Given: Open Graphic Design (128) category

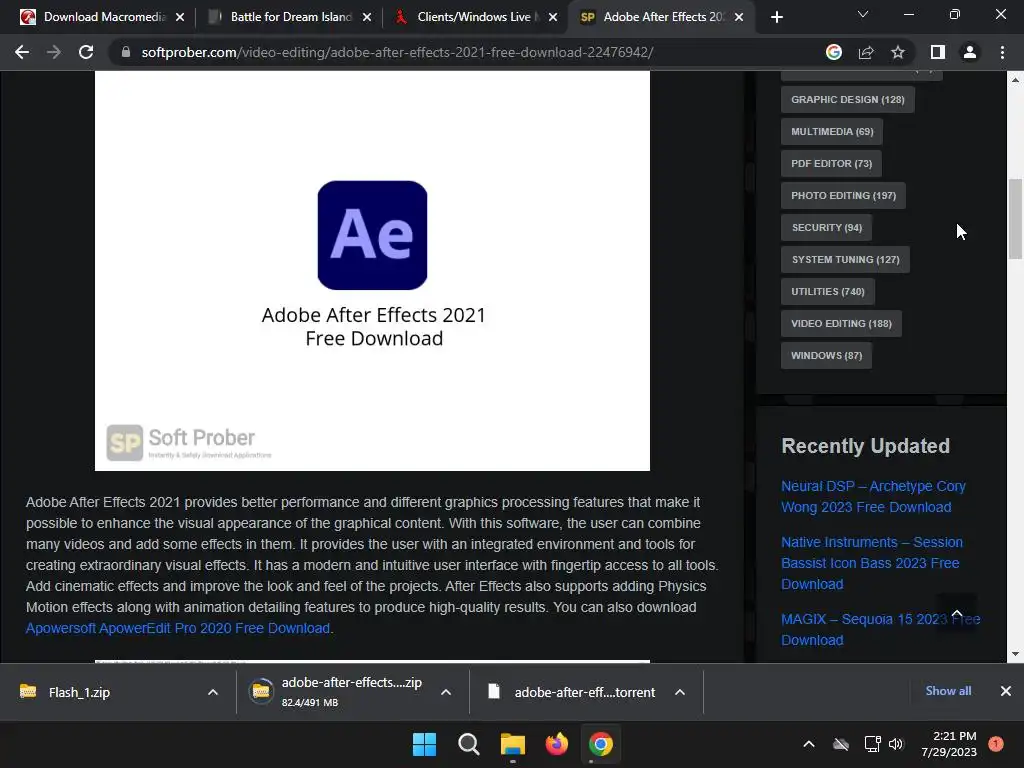Looking at the screenshot, I should pyautogui.click(x=848, y=99).
